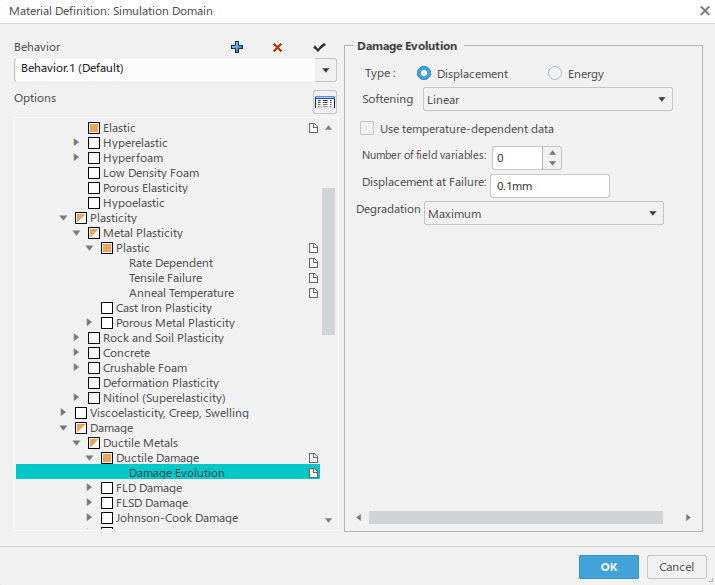Collapse the Metal Plasticity node

[76, 233]
